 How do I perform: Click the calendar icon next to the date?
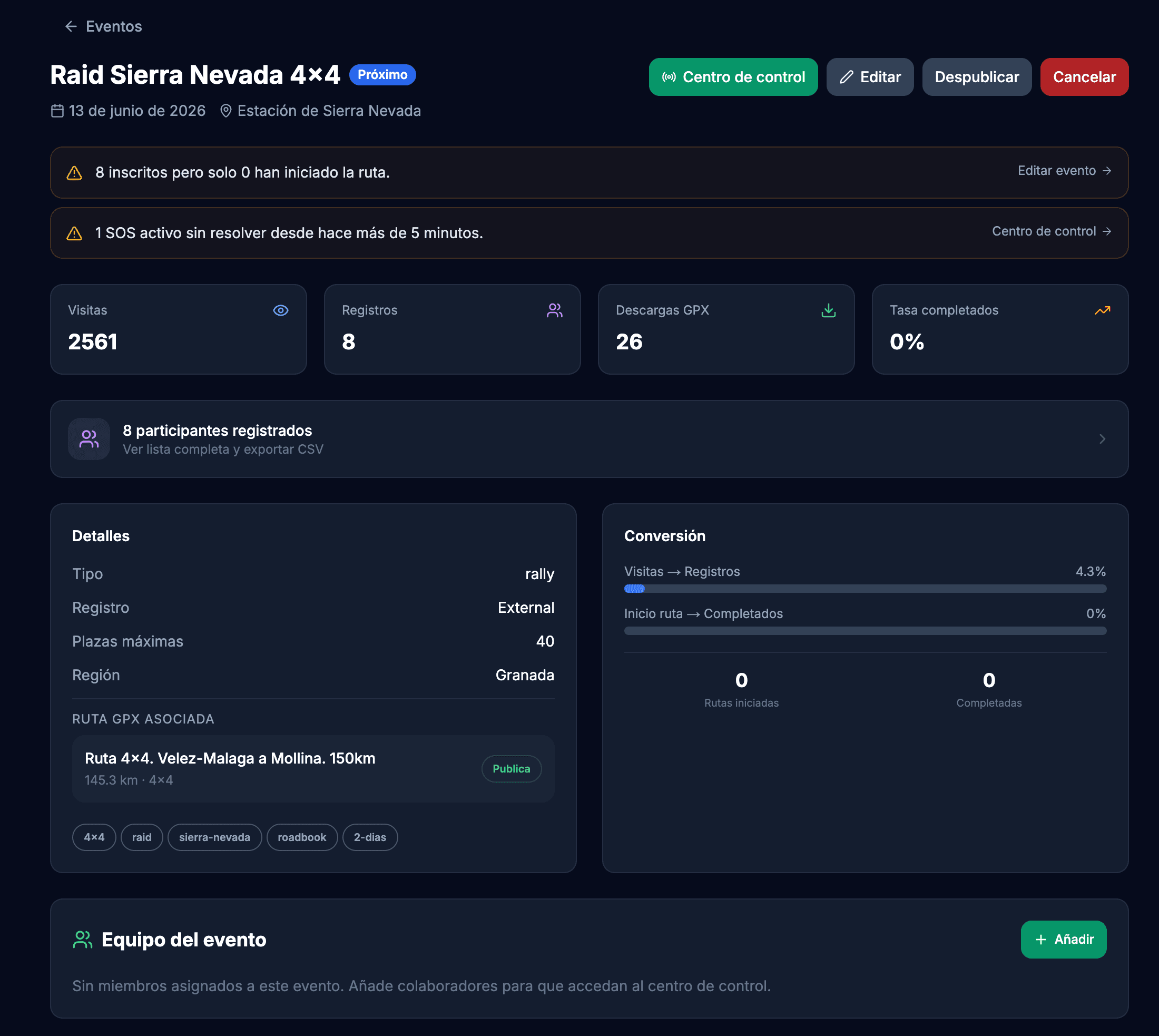[57, 111]
